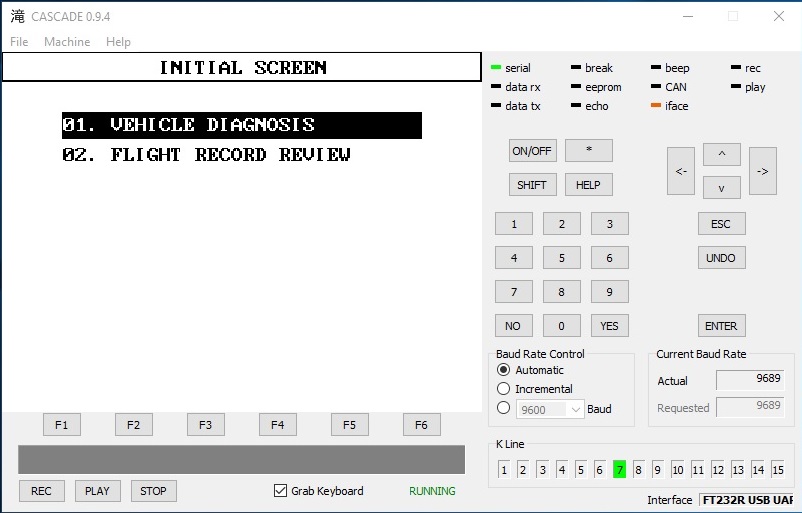The width and height of the screenshot is (802, 513).
Task: Click the ON/OFF power button
Action: click(x=532, y=151)
